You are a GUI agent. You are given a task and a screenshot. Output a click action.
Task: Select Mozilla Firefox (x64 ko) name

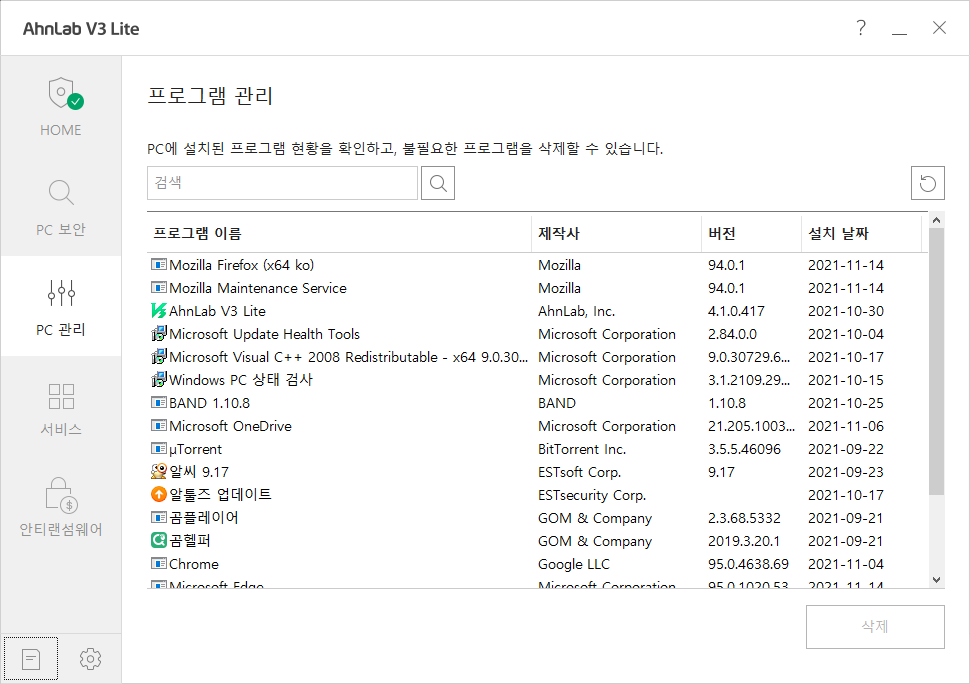click(242, 265)
